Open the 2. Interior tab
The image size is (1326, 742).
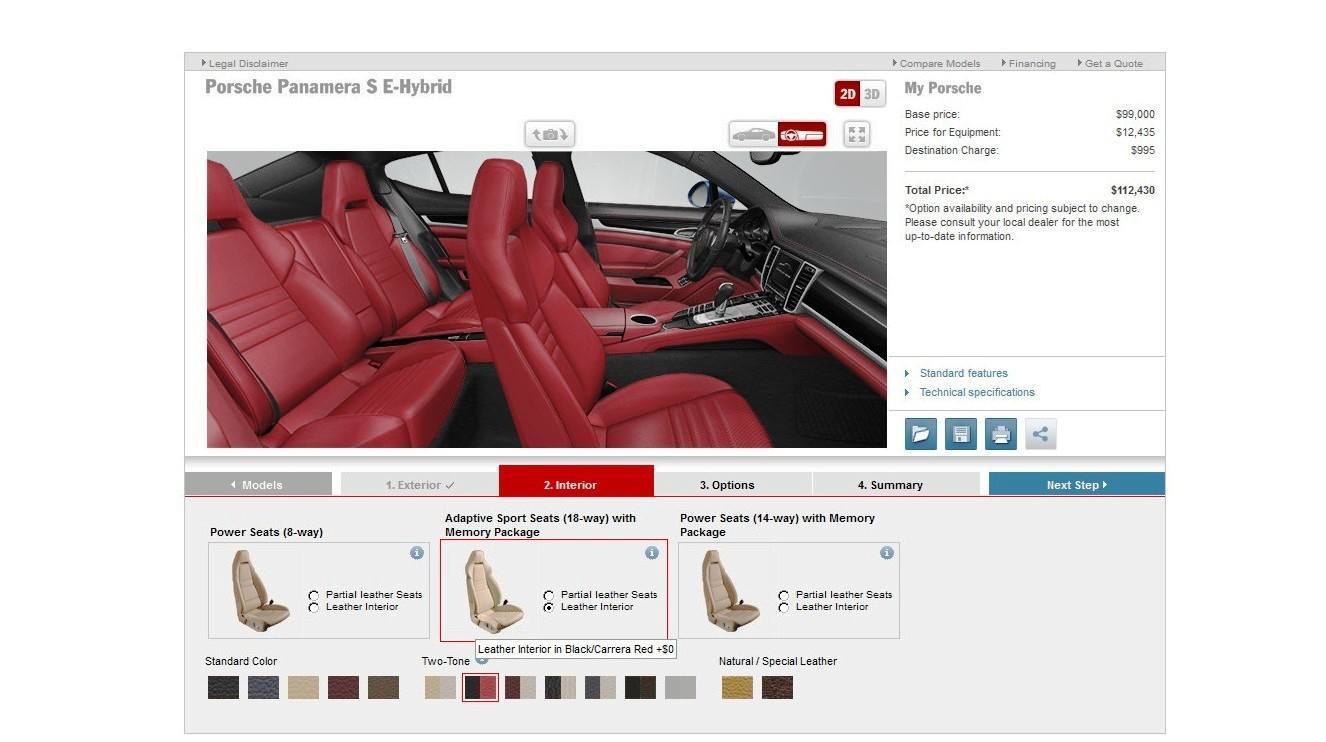pos(576,480)
